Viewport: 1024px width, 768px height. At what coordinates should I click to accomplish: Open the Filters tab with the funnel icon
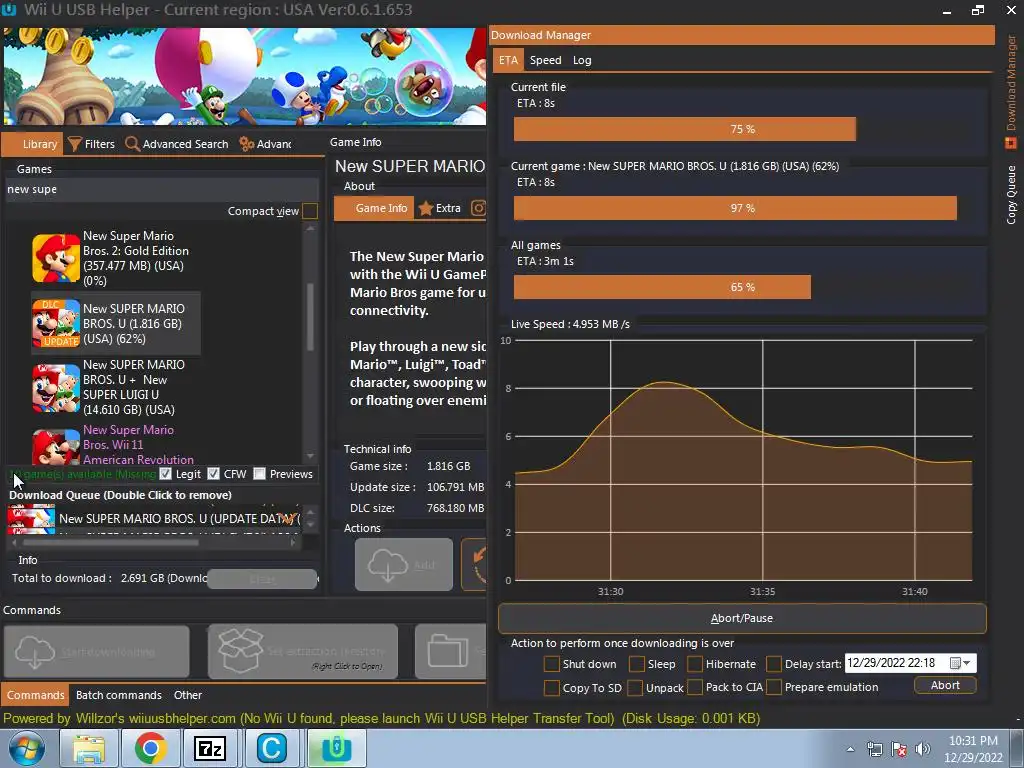click(91, 144)
